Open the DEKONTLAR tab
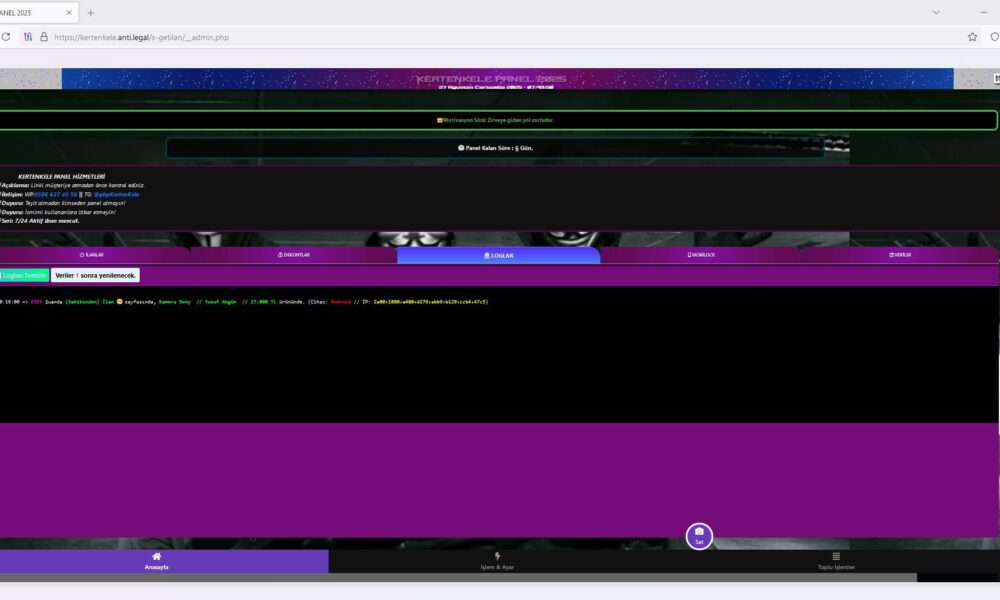This screenshot has width=1000, height=600. (292, 255)
